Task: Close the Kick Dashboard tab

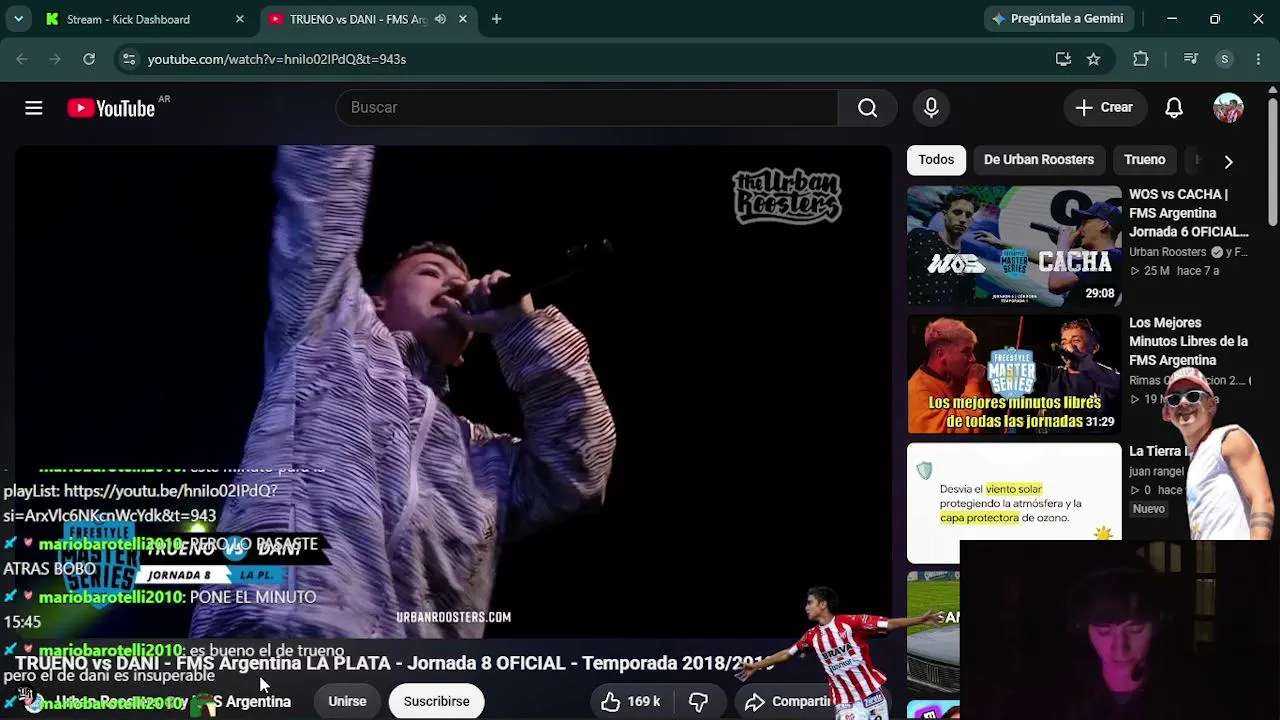Action: pyautogui.click(x=240, y=19)
